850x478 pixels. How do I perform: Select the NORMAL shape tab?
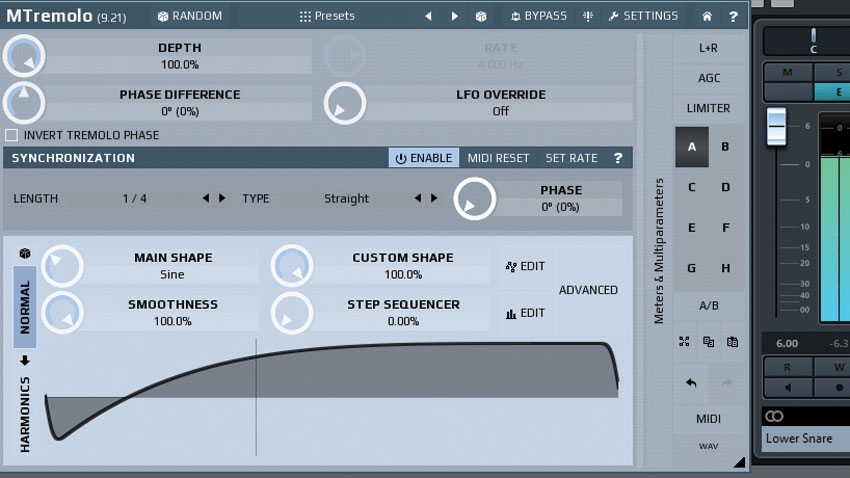point(25,307)
